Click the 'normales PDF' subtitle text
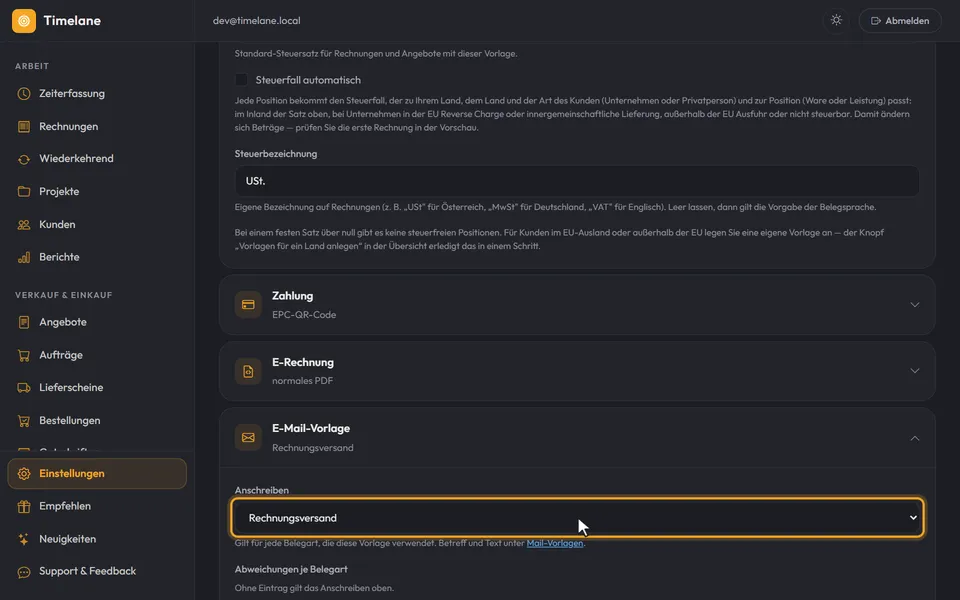The image size is (960, 600). (x=302, y=381)
